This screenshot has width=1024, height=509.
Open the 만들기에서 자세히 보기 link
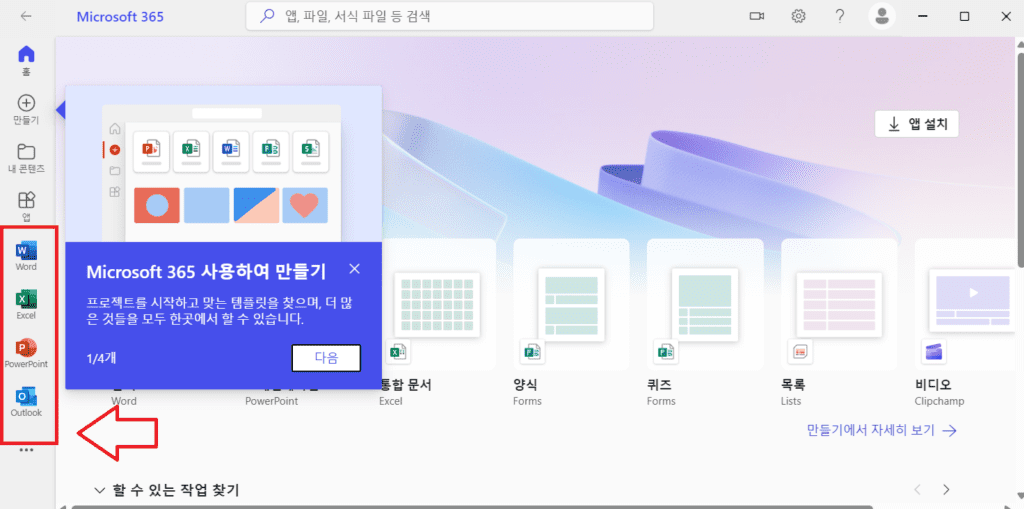point(882,430)
